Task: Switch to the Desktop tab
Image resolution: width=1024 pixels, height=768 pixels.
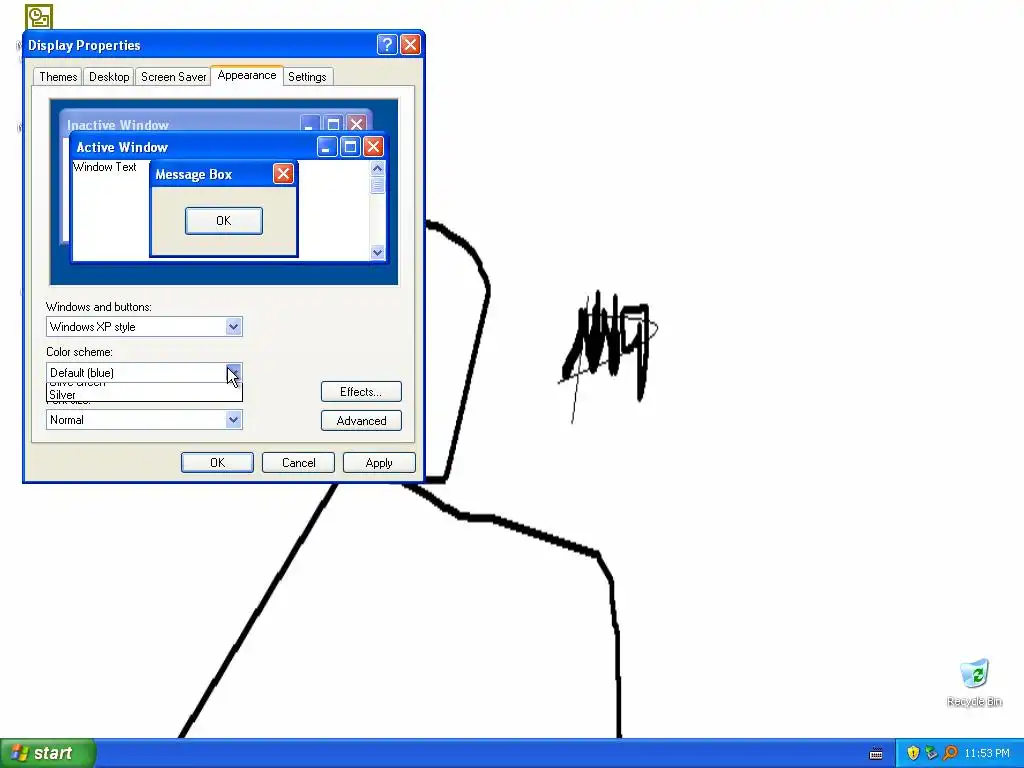Action: coord(109,76)
